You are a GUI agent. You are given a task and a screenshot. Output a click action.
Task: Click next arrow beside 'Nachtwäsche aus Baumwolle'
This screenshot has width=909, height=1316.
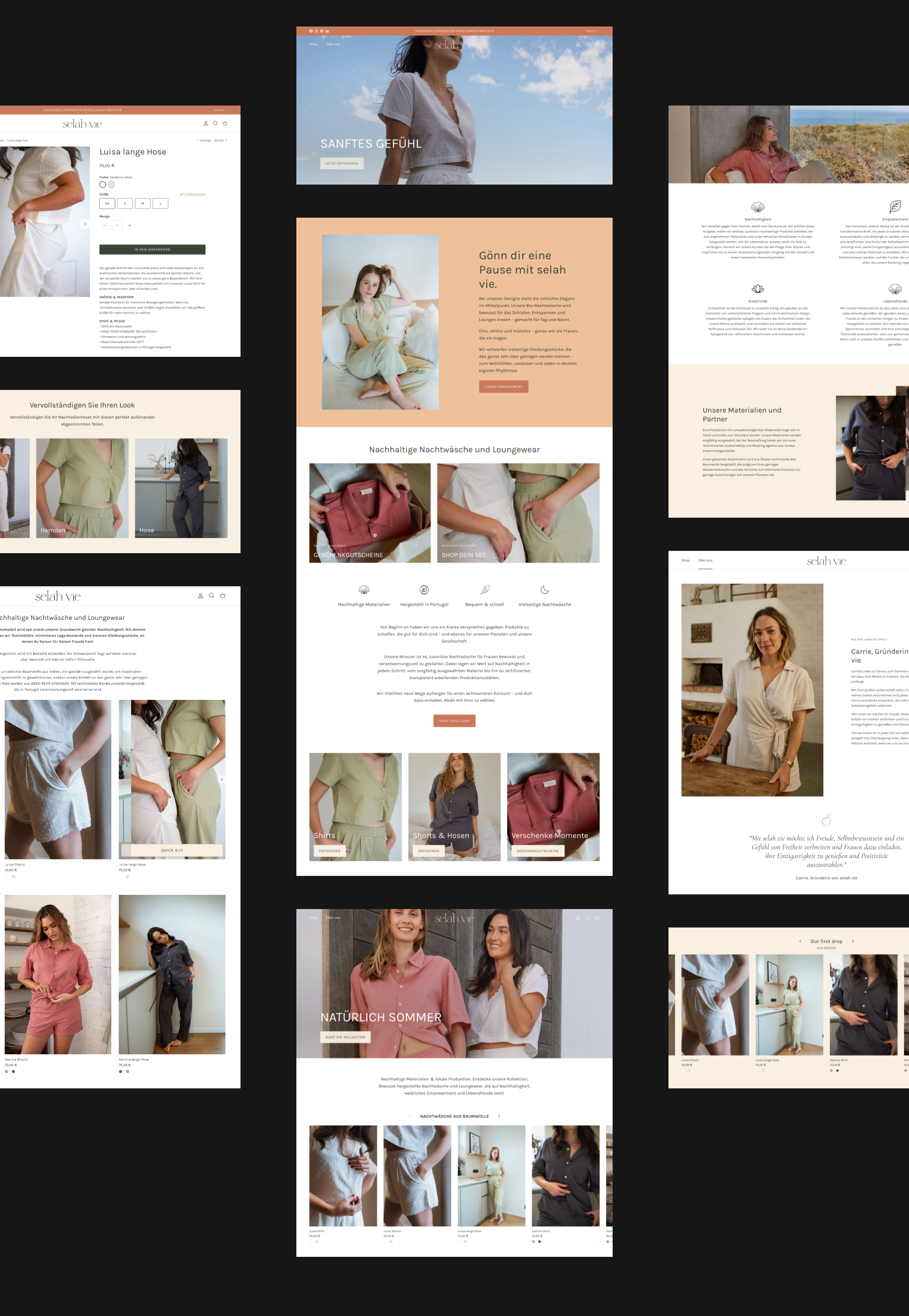click(499, 1116)
